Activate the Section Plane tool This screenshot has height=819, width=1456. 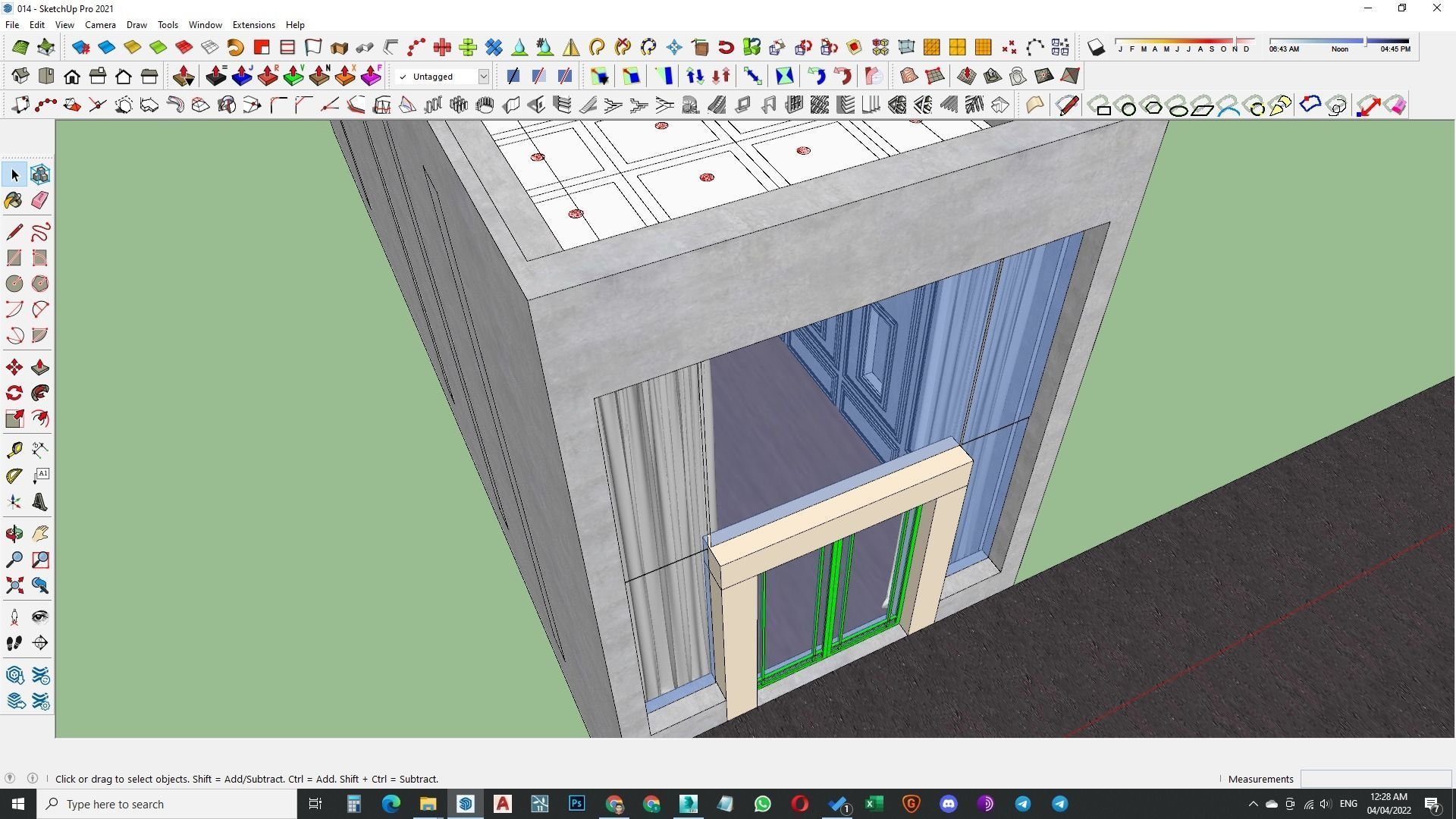pyautogui.click(x=40, y=643)
